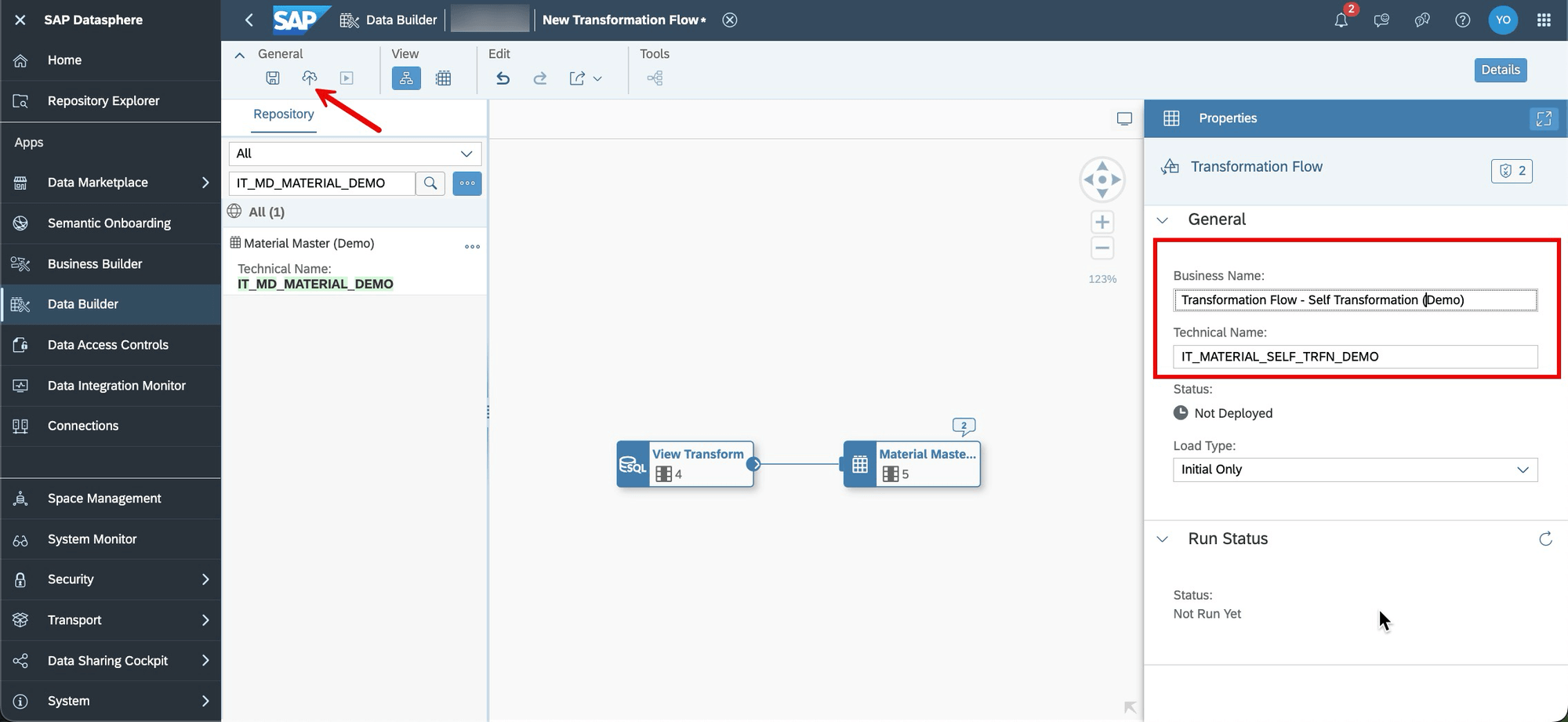Open the product switch grid
Screen dimensions: 1568x722
(x=1544, y=20)
